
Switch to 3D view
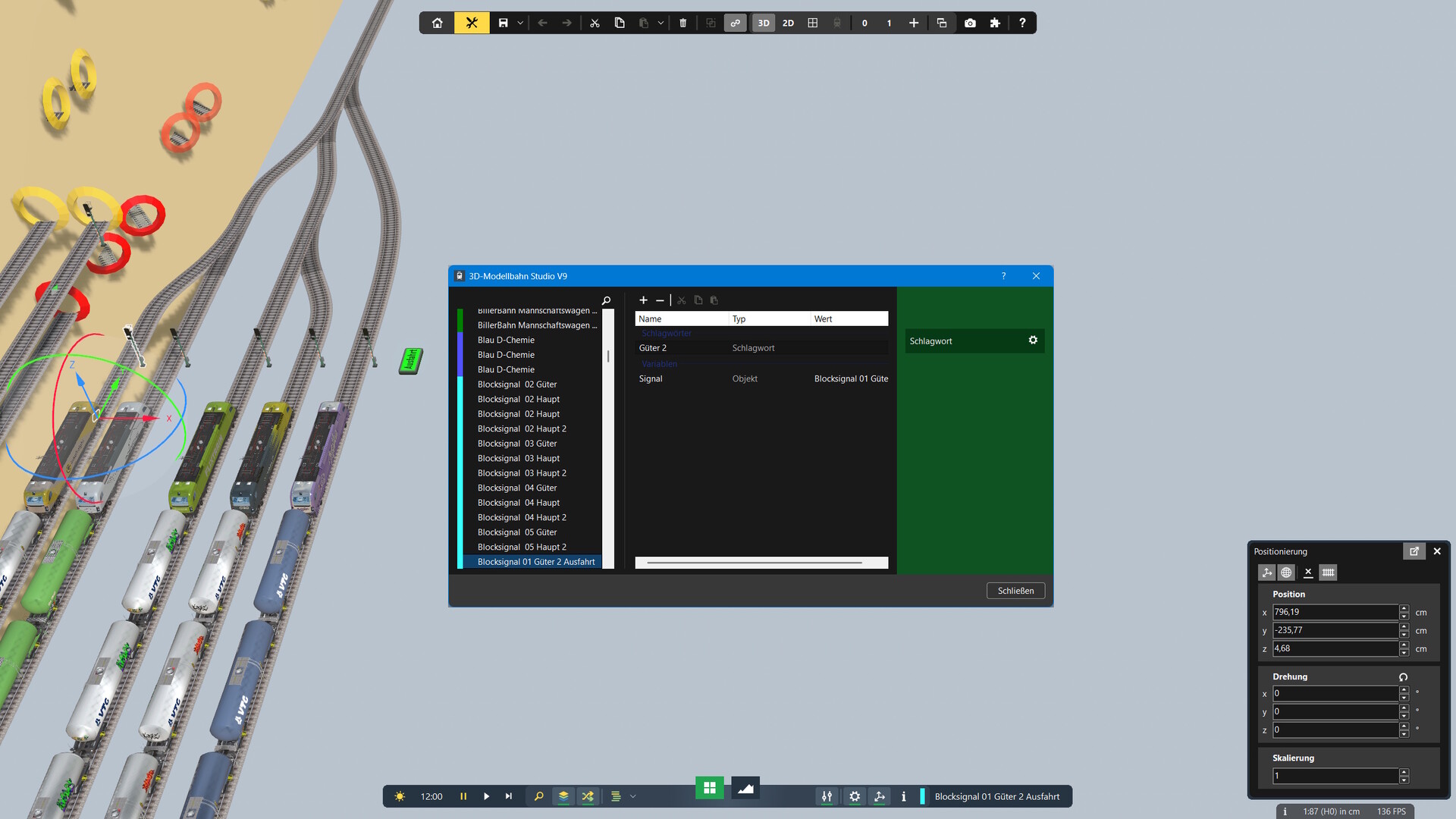coord(764,23)
